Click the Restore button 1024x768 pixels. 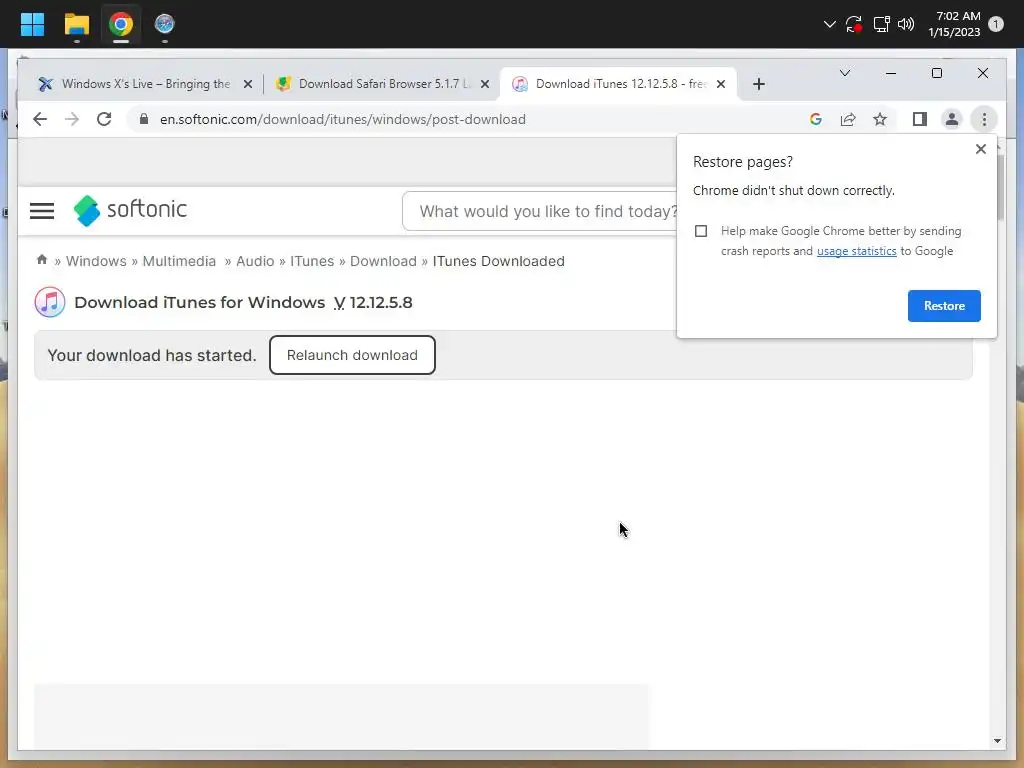point(944,306)
